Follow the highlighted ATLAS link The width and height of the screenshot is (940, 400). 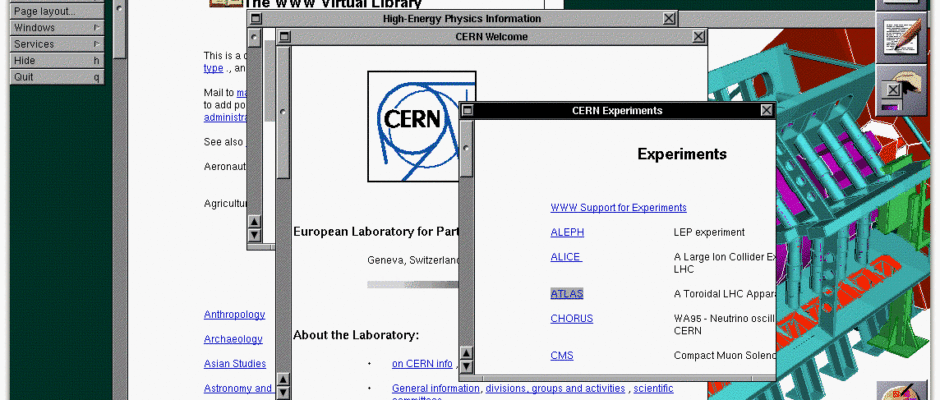[566, 293]
